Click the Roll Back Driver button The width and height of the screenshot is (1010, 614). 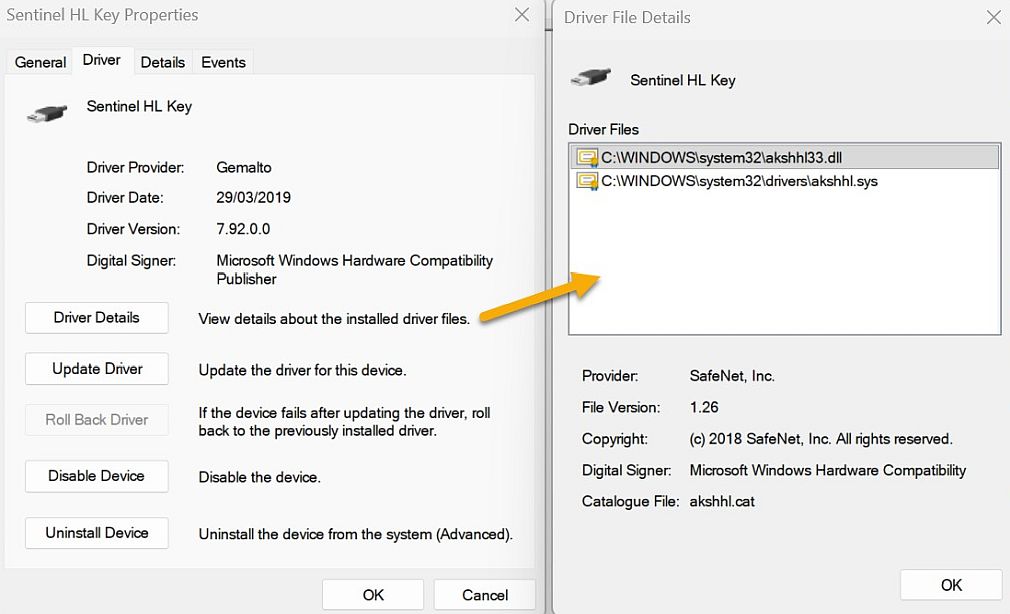[x=97, y=420]
